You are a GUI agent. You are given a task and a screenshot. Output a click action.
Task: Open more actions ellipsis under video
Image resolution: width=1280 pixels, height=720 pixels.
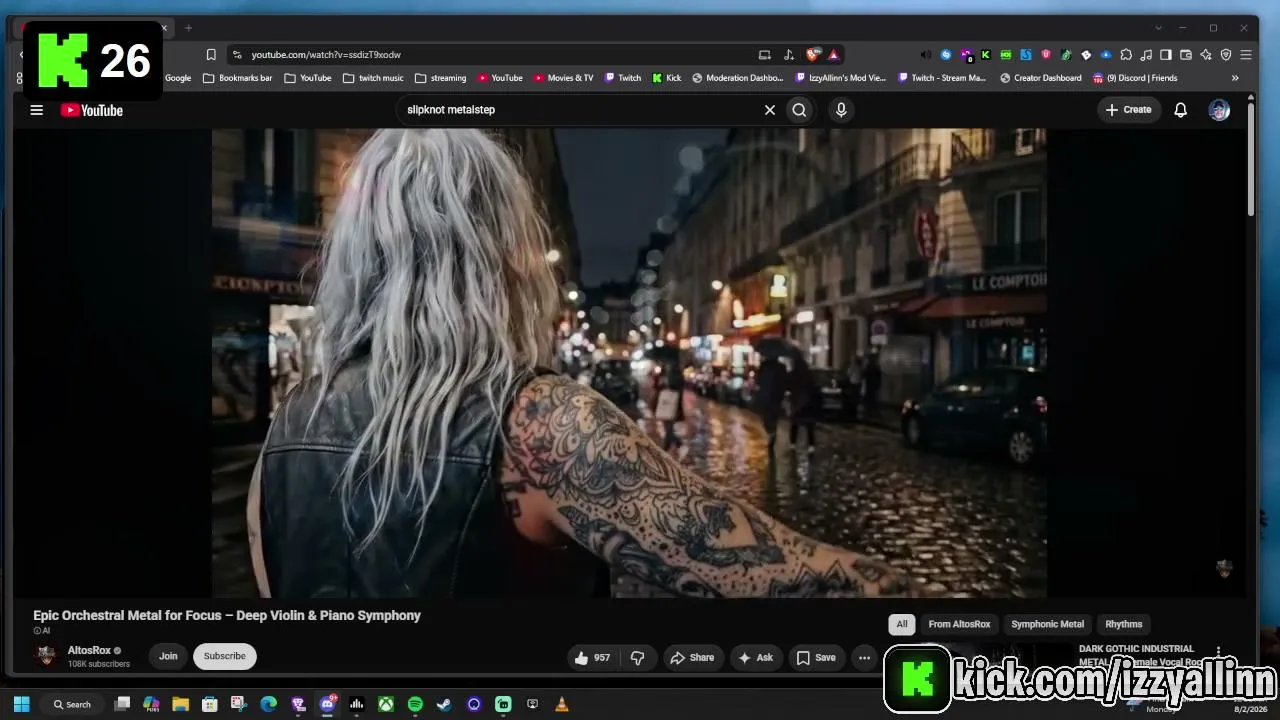864,657
